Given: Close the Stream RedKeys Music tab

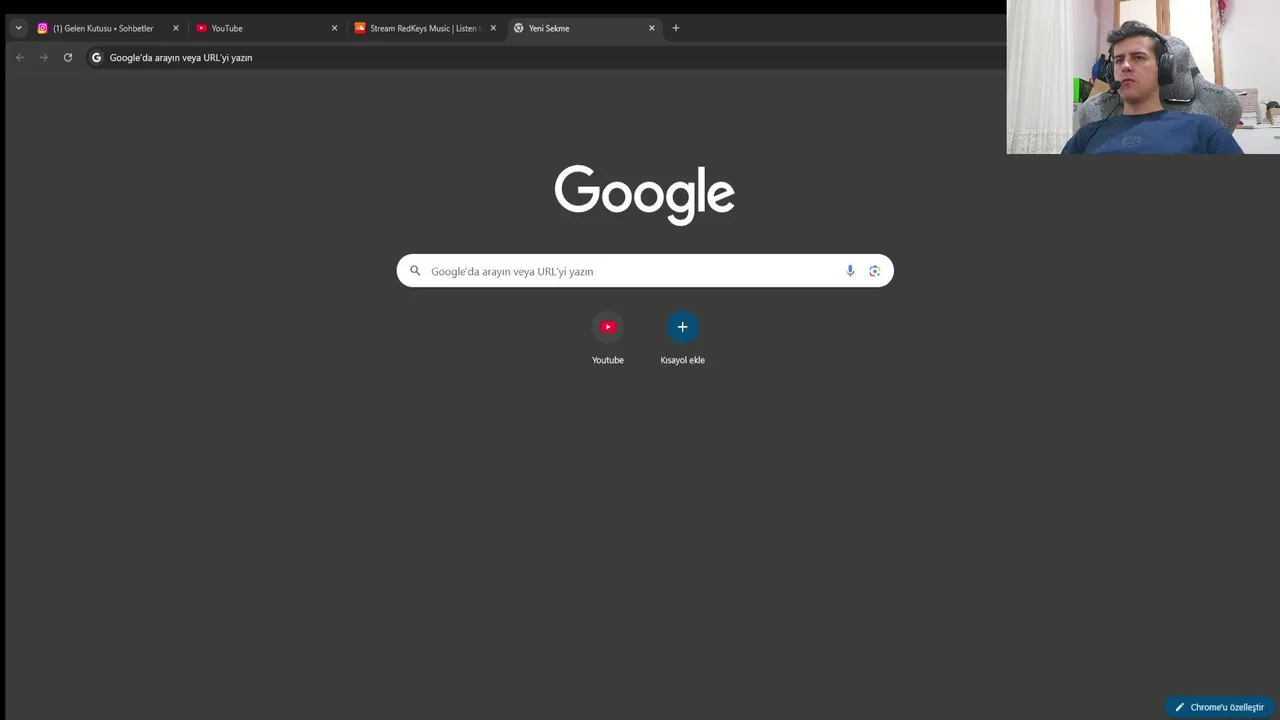Looking at the screenshot, I should pos(493,28).
